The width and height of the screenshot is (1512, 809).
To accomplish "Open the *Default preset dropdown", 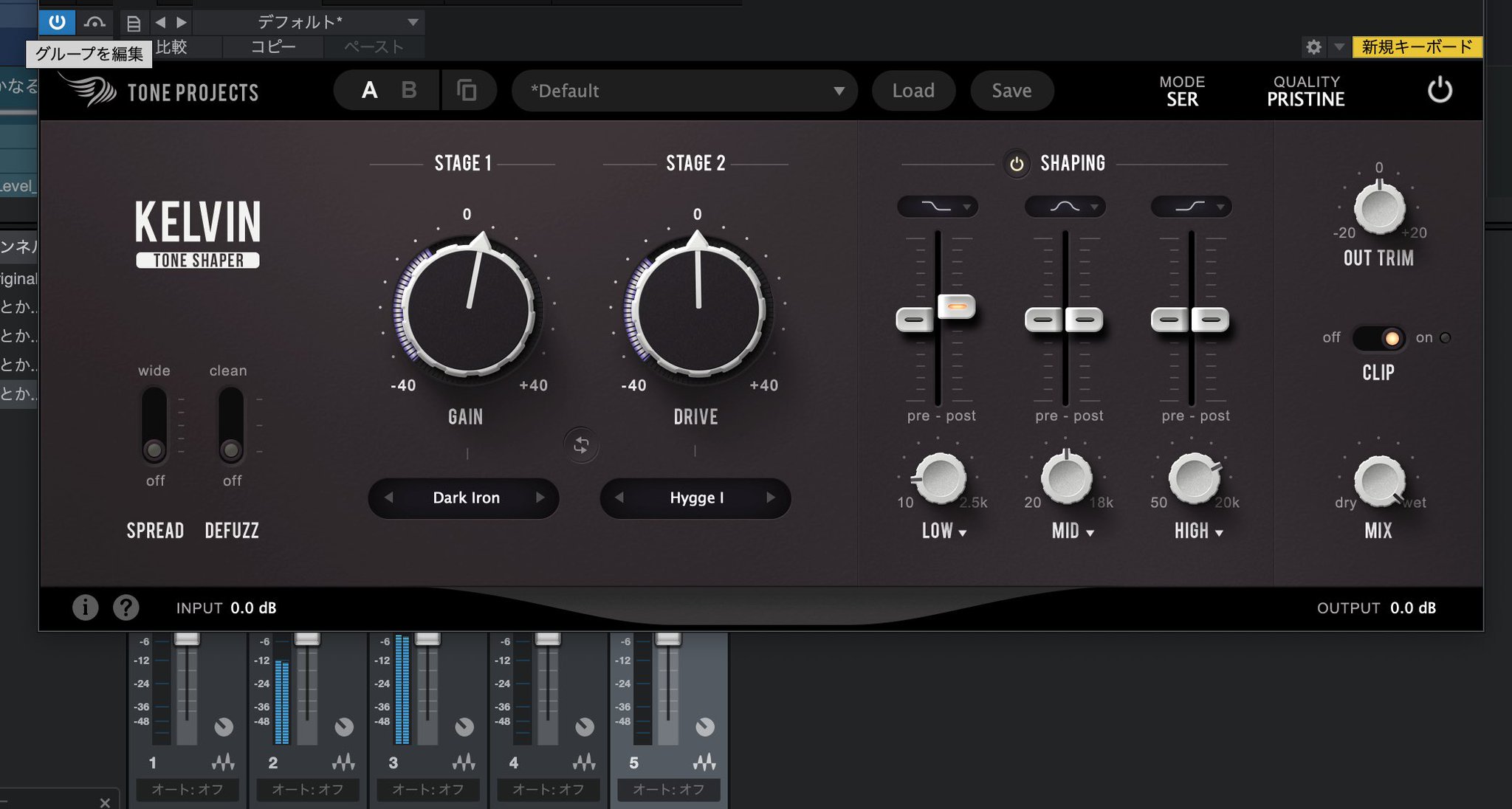I will point(684,91).
